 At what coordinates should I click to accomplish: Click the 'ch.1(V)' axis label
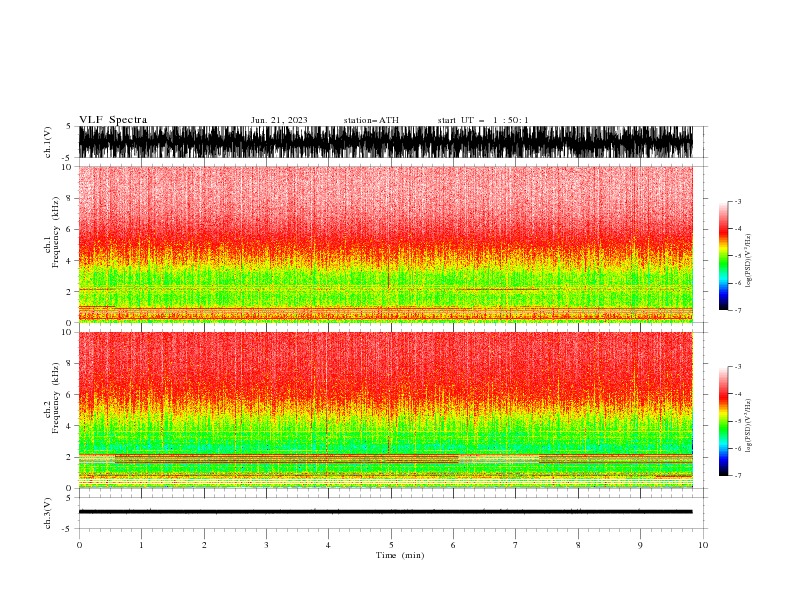[x=48, y=142]
